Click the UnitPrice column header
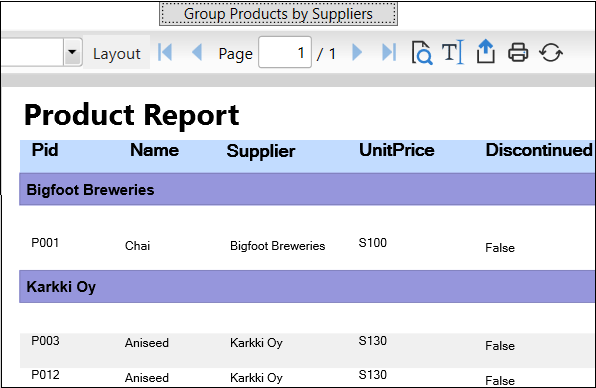 click(x=396, y=150)
